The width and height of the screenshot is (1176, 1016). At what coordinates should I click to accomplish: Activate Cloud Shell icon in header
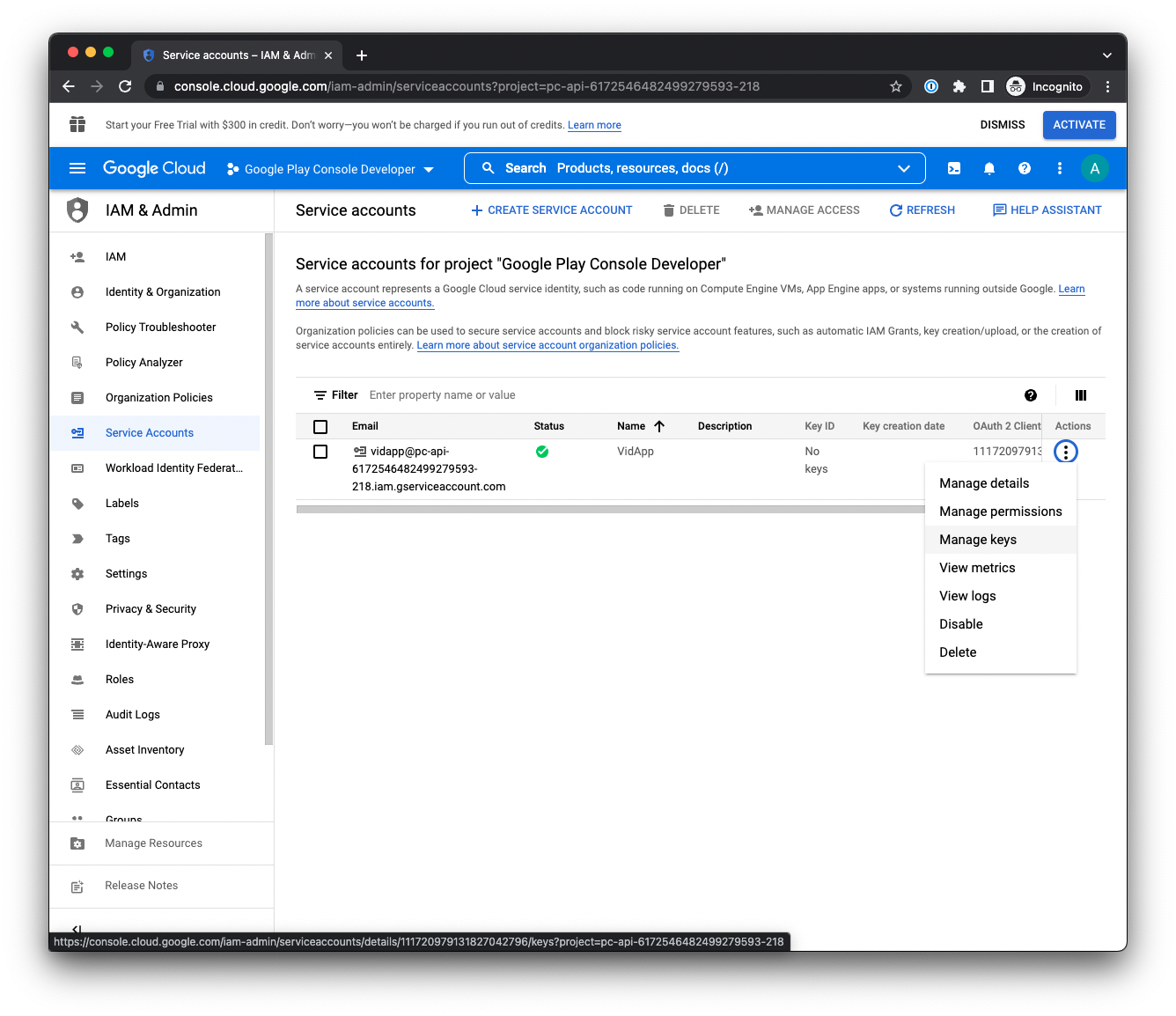click(x=954, y=168)
